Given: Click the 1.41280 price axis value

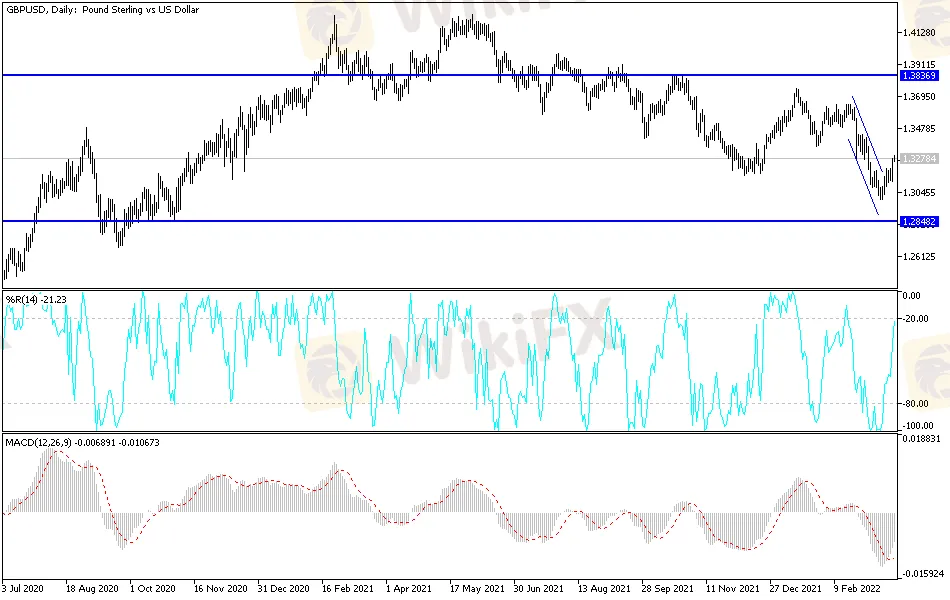Looking at the screenshot, I should (919, 33).
